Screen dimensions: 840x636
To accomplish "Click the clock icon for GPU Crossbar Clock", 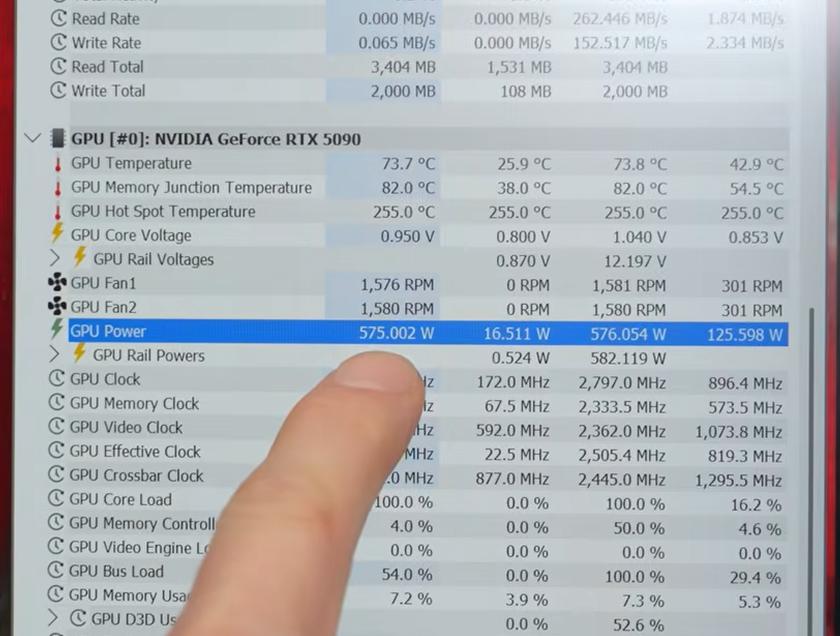I will 56,474.
